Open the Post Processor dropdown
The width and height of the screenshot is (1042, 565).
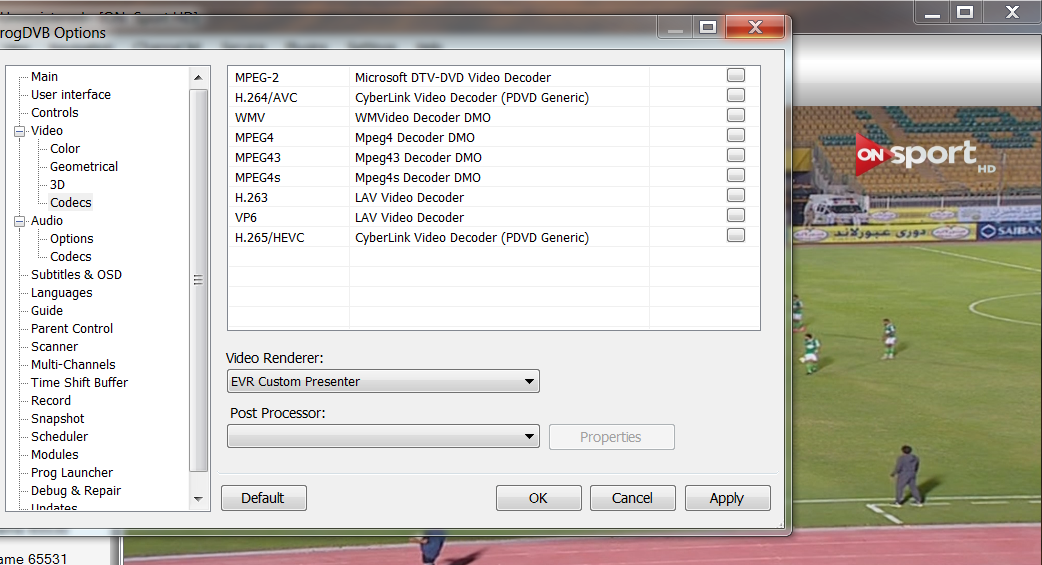[x=383, y=437]
